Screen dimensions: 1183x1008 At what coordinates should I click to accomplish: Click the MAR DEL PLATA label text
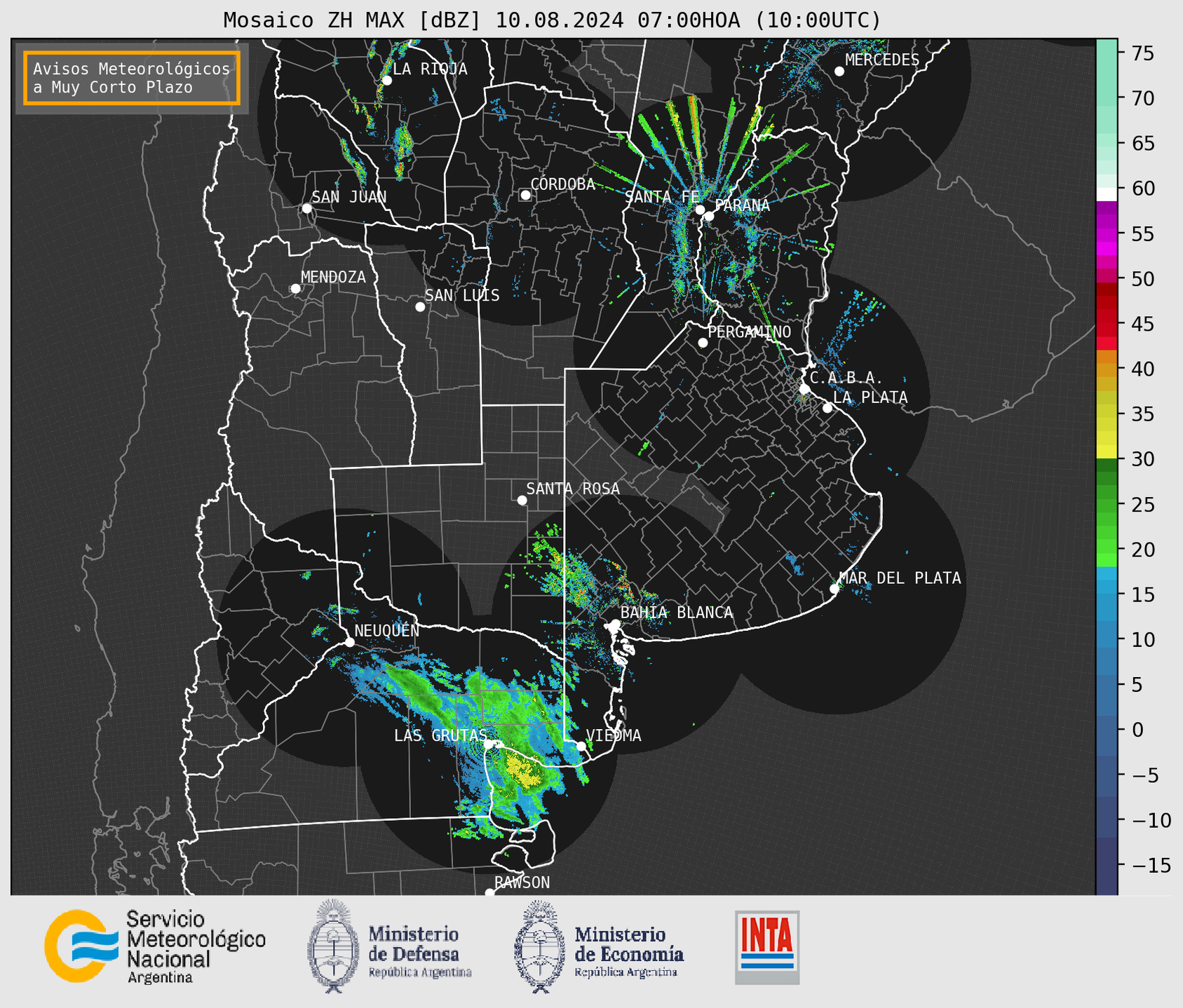pyautogui.click(x=900, y=578)
